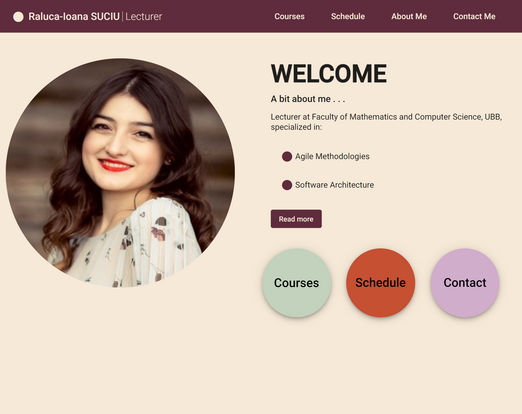Go to About Me in navigation bar
Screen dimensions: 522x414
point(409,16)
